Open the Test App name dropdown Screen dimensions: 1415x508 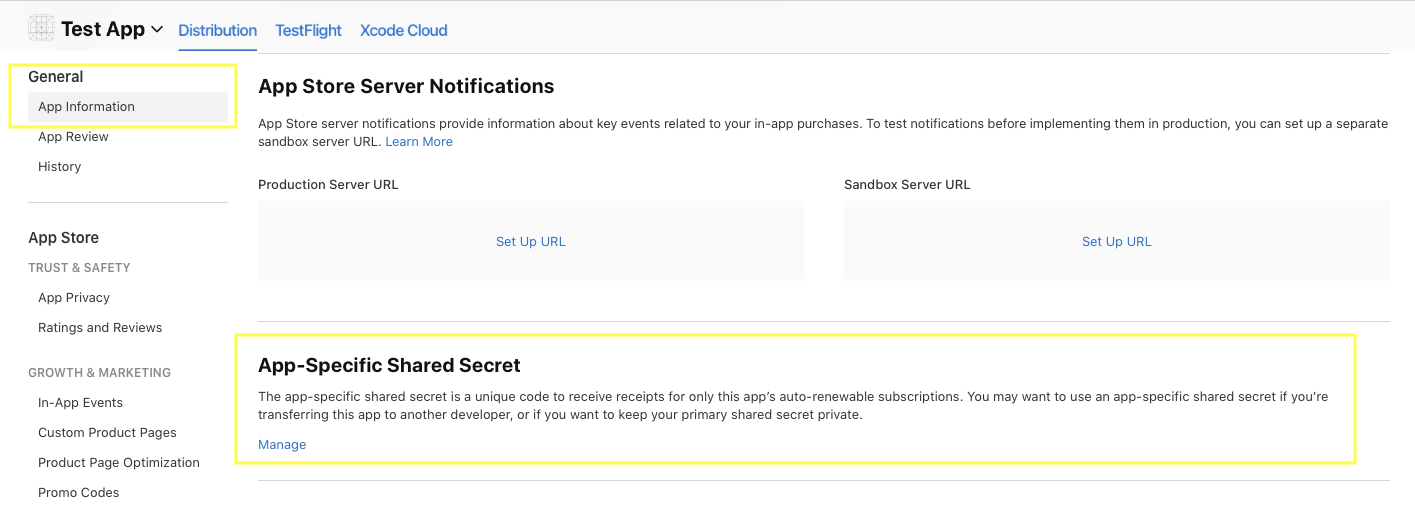coord(112,29)
